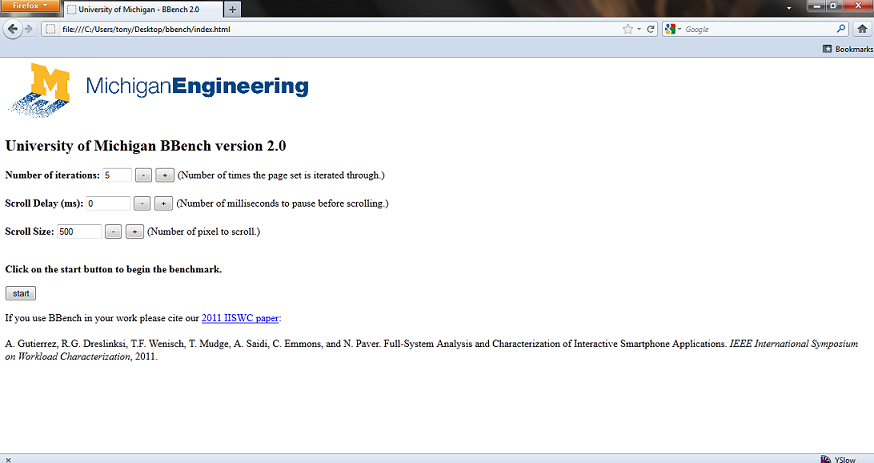Viewport: 874px width, 463px height.
Task: Open YSlow from the status bar
Action: pos(838,459)
